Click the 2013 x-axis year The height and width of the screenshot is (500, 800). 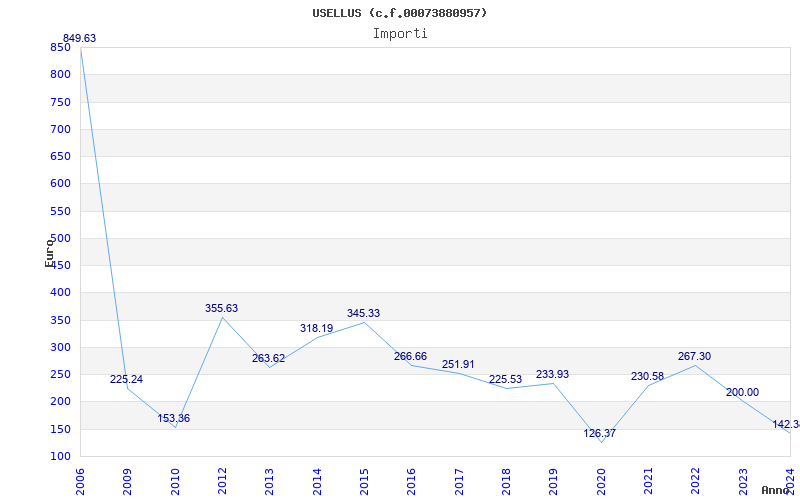click(x=269, y=482)
